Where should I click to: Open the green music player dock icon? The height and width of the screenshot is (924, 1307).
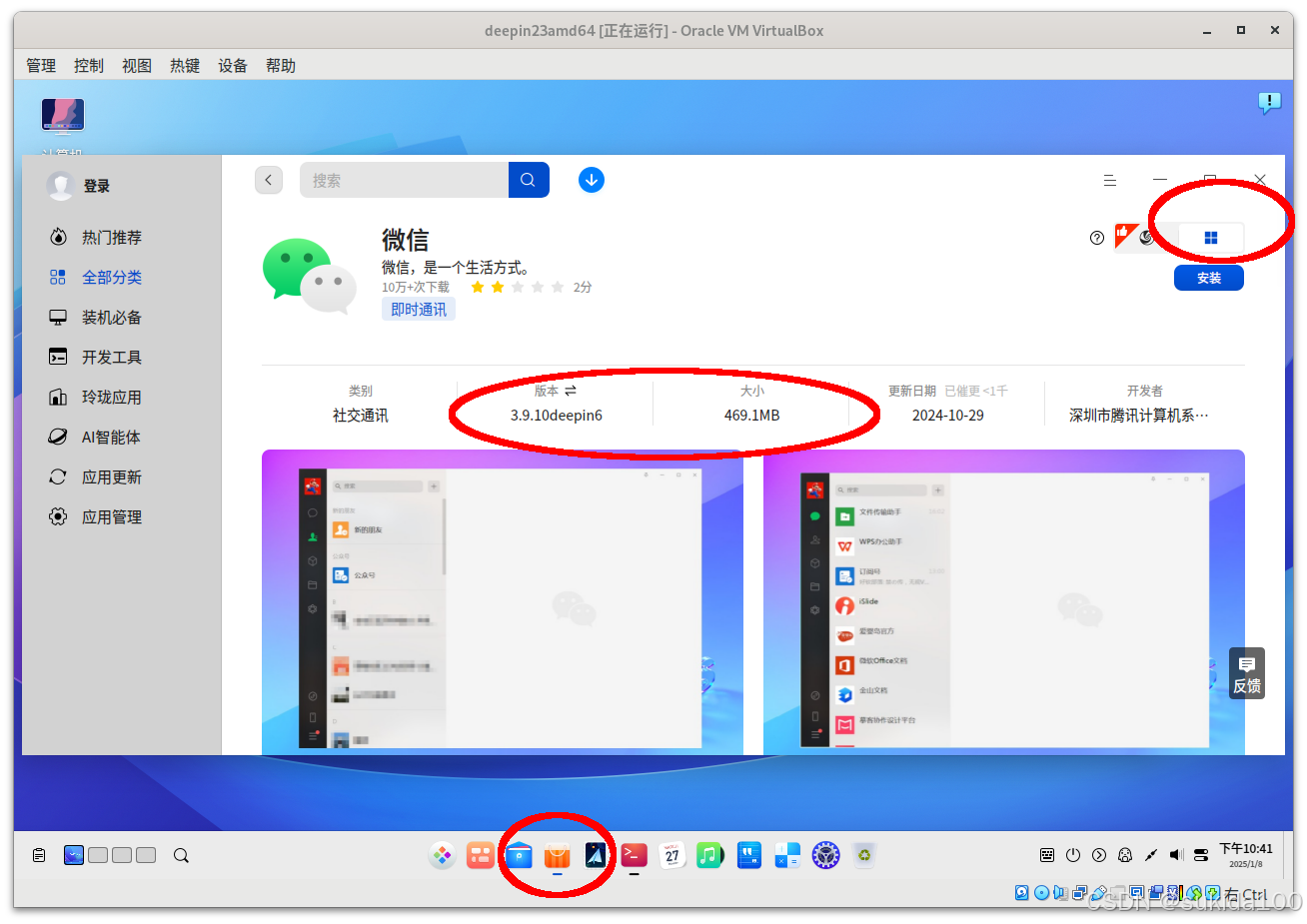click(x=709, y=855)
